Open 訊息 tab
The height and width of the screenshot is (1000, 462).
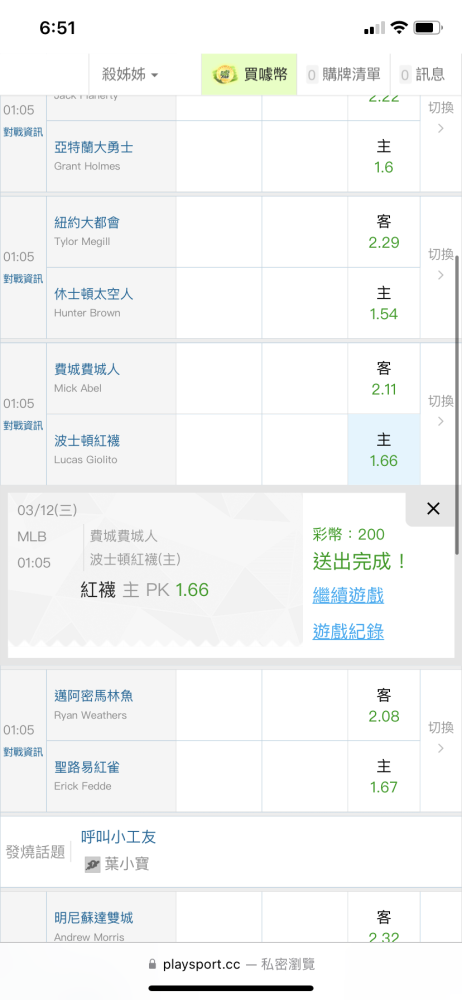[422, 75]
